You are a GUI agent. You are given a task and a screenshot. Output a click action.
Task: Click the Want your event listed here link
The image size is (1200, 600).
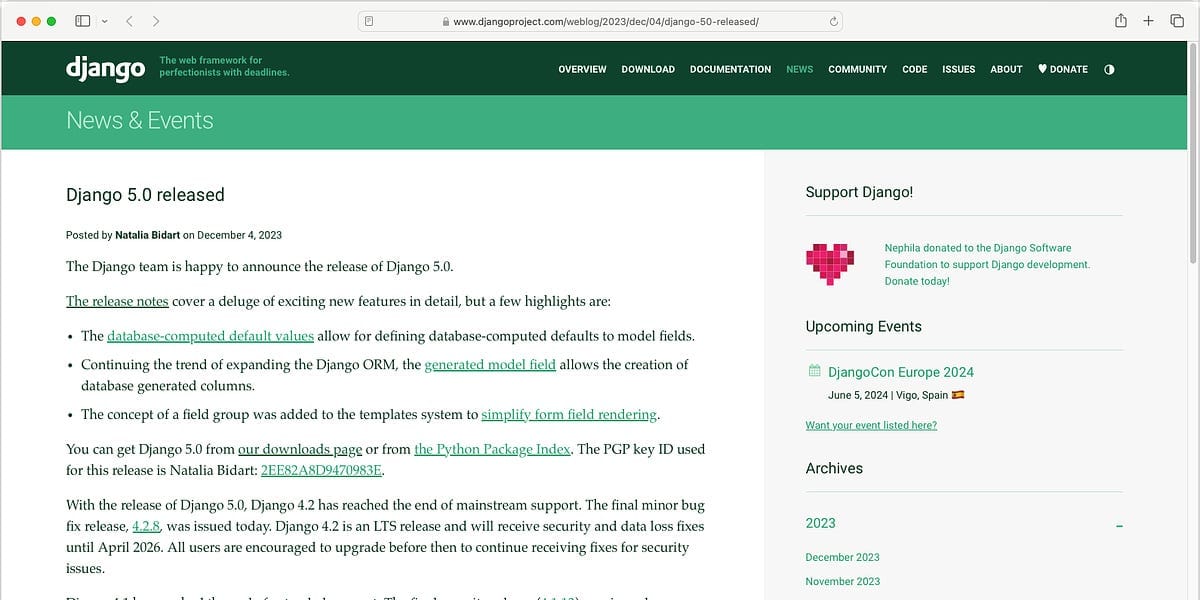pyautogui.click(x=872, y=424)
